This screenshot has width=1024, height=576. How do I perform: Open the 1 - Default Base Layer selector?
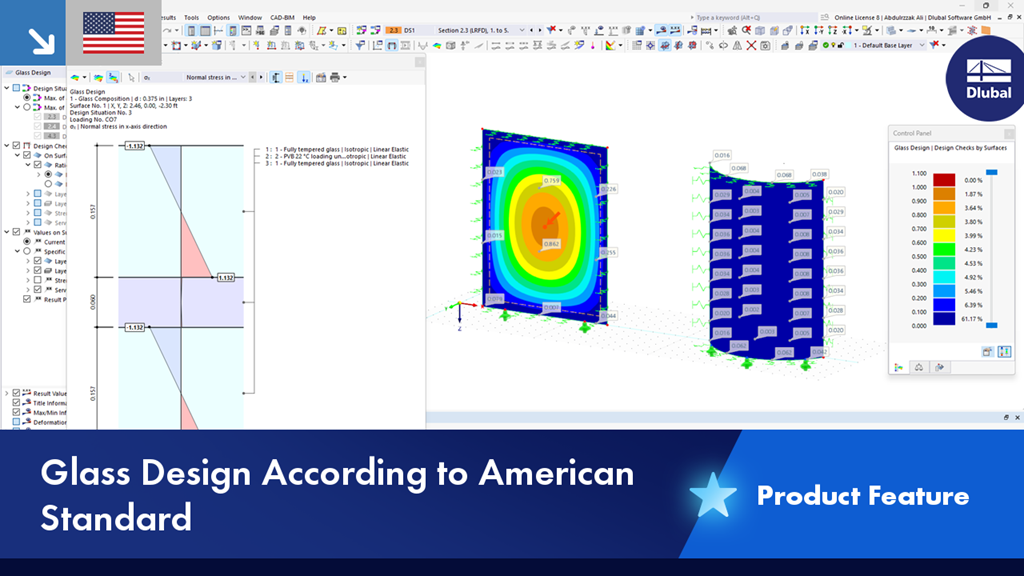tap(887, 46)
